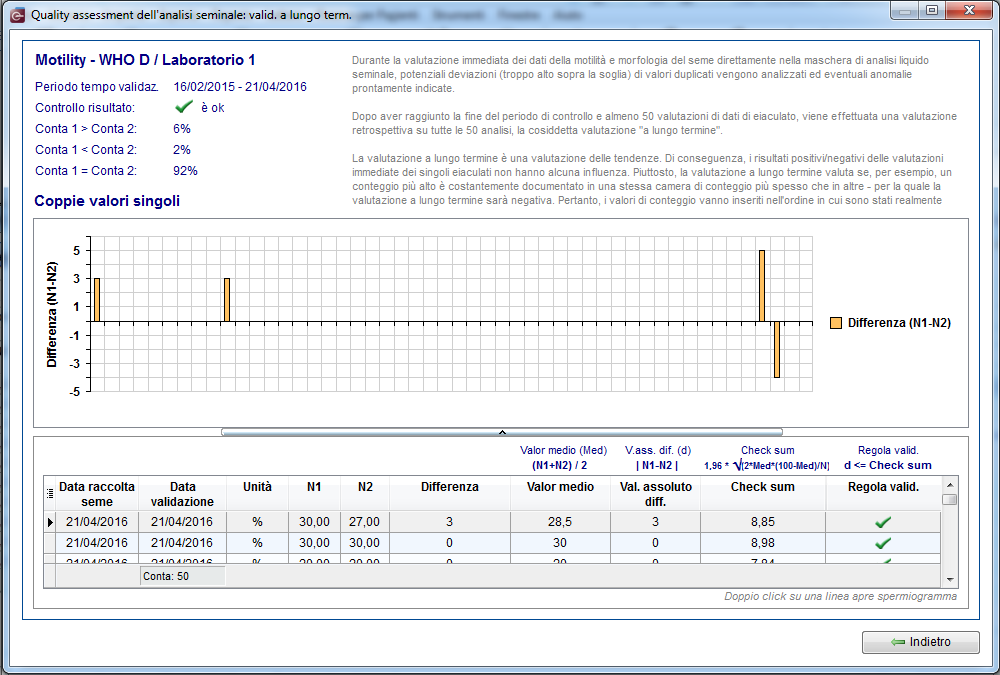Click the Conta 1 = Conta 2 value 92%
Image resolution: width=1000 pixels, height=675 pixels.
pos(186,171)
